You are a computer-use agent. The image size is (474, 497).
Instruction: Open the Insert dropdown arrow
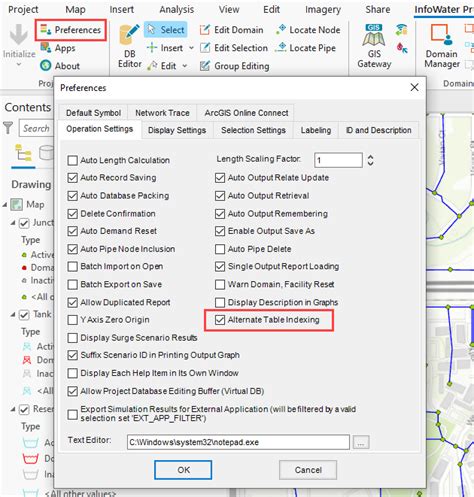[191, 48]
